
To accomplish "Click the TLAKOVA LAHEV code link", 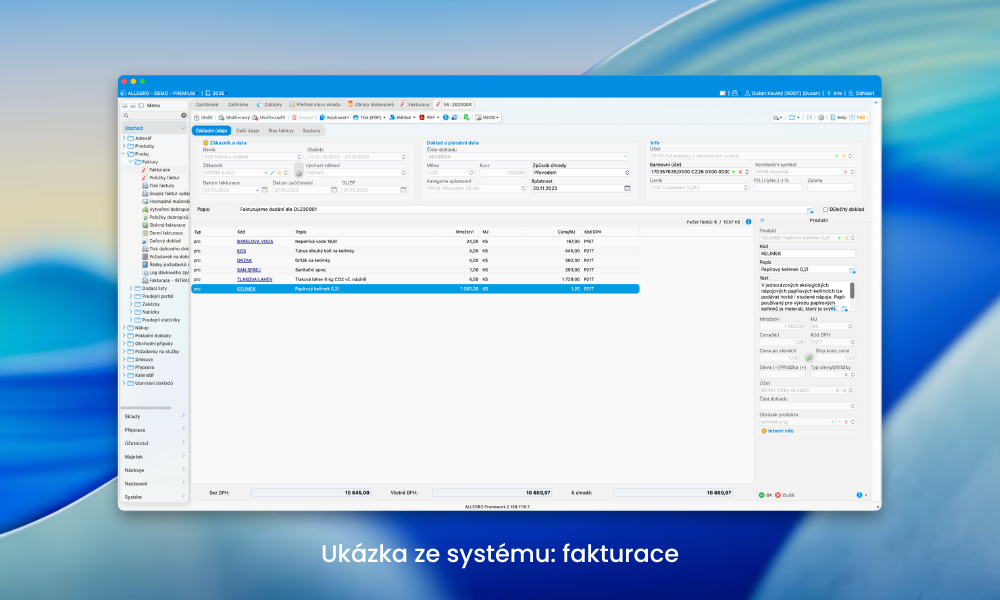I will click(254, 279).
